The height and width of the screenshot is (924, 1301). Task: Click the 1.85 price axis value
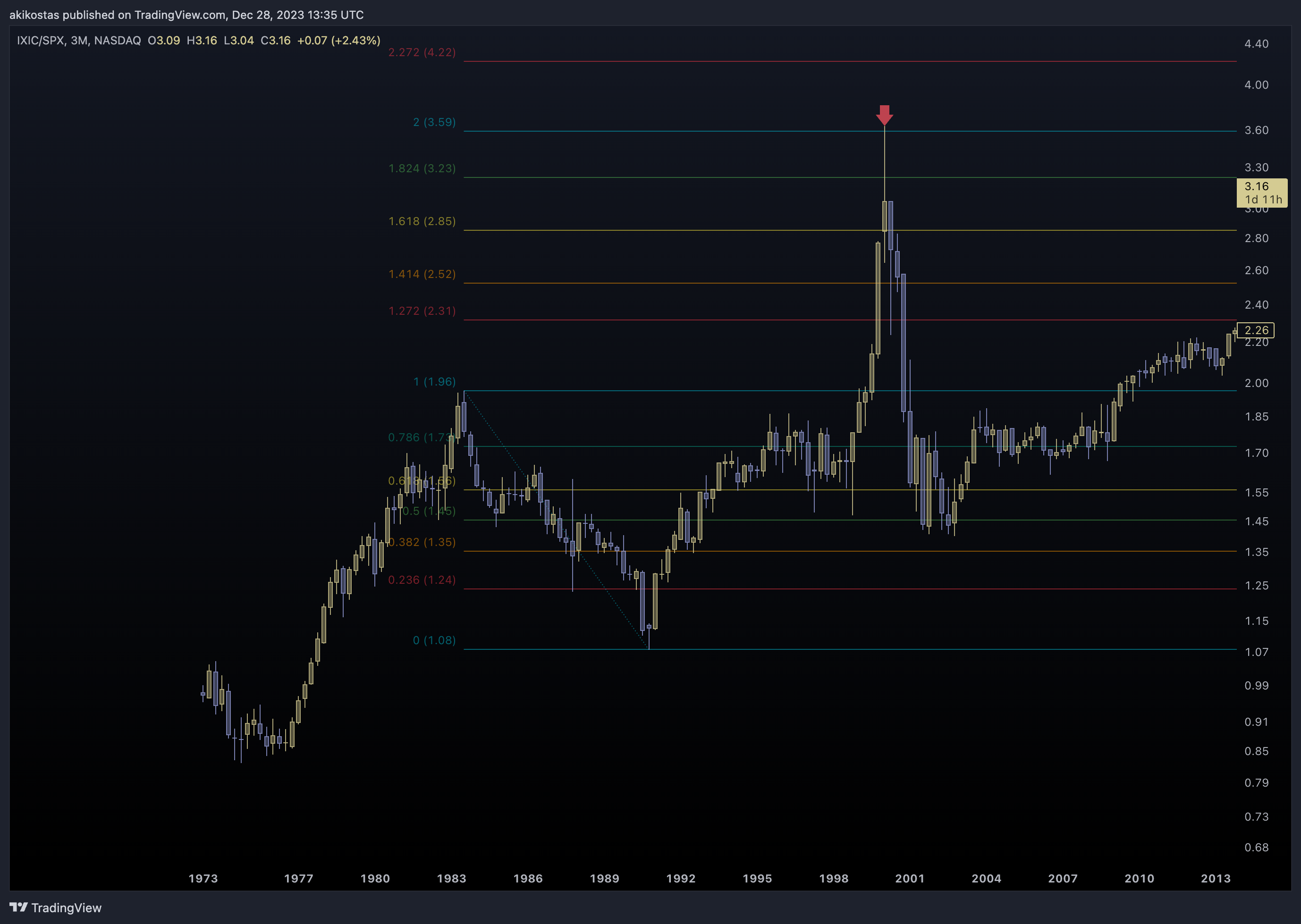(x=1257, y=417)
